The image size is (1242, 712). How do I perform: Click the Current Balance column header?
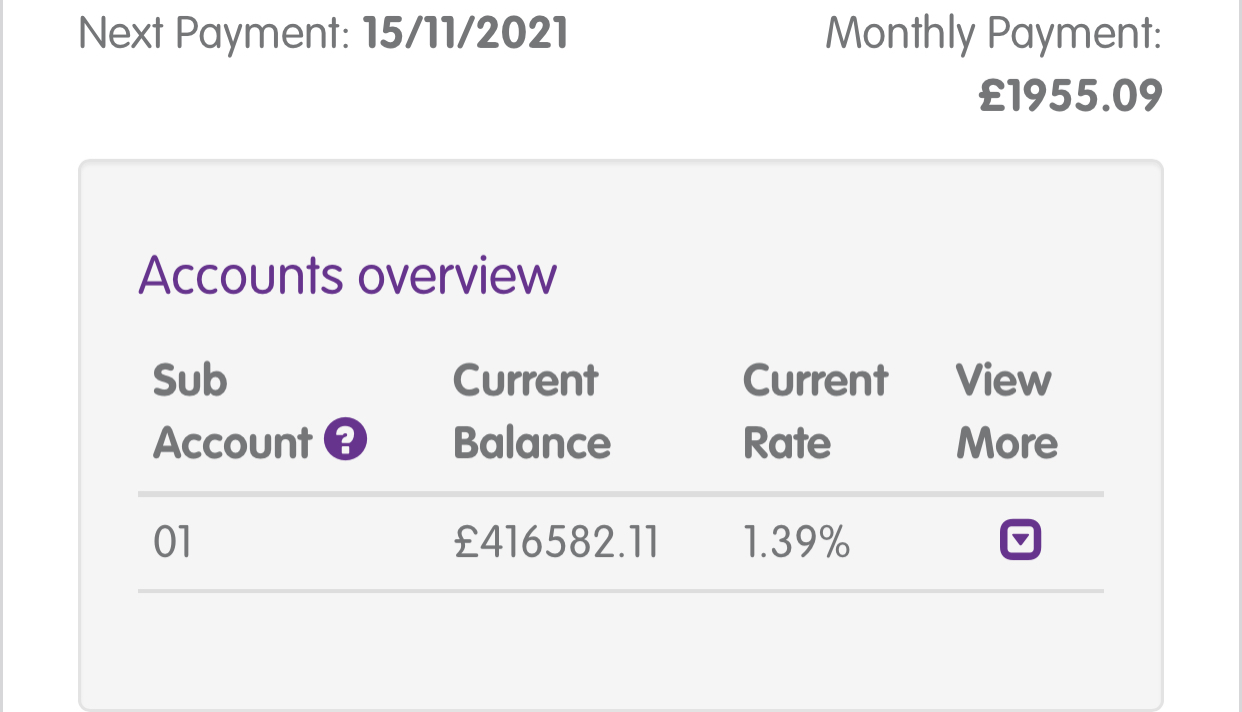[x=532, y=411]
